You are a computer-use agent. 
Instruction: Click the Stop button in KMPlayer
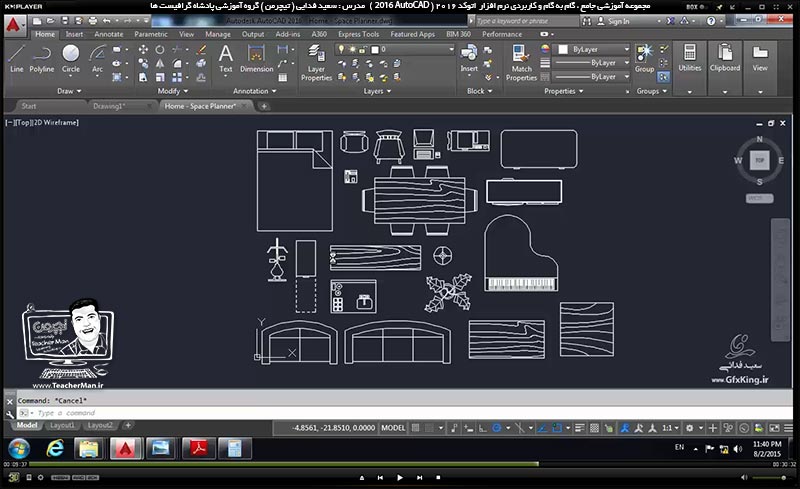438,478
